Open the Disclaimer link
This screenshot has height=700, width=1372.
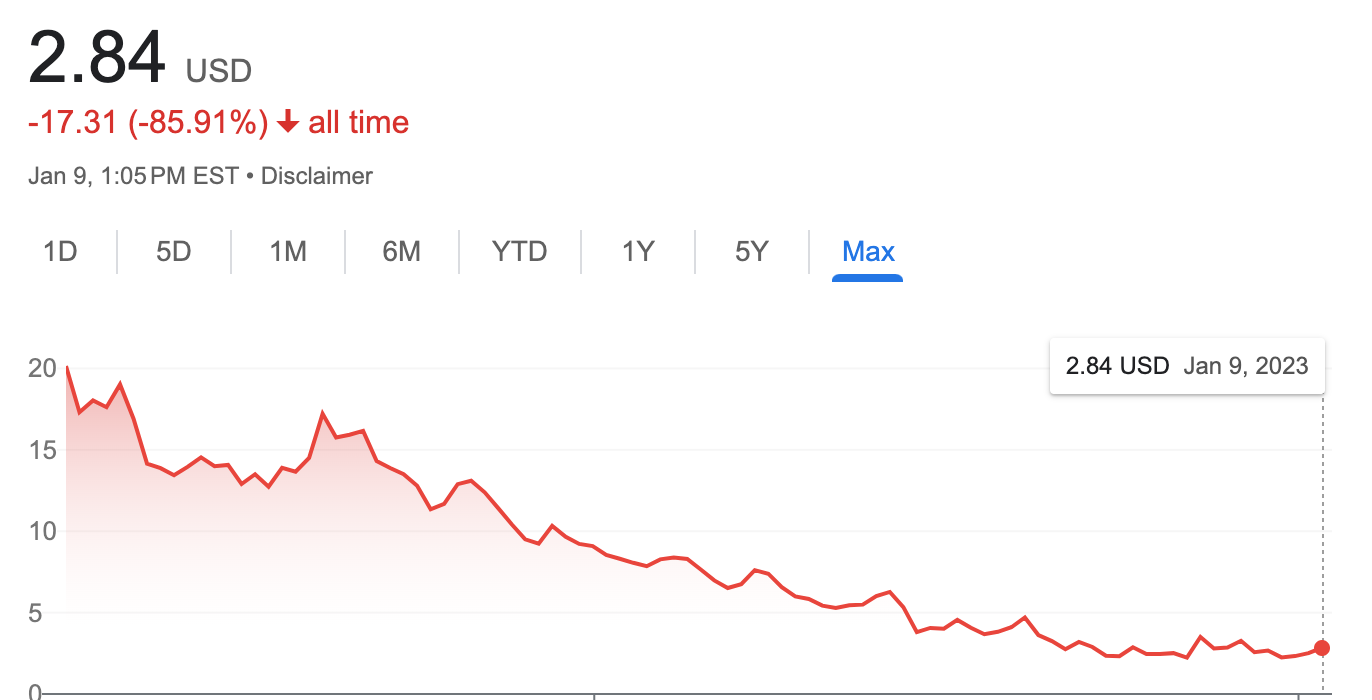(x=316, y=177)
